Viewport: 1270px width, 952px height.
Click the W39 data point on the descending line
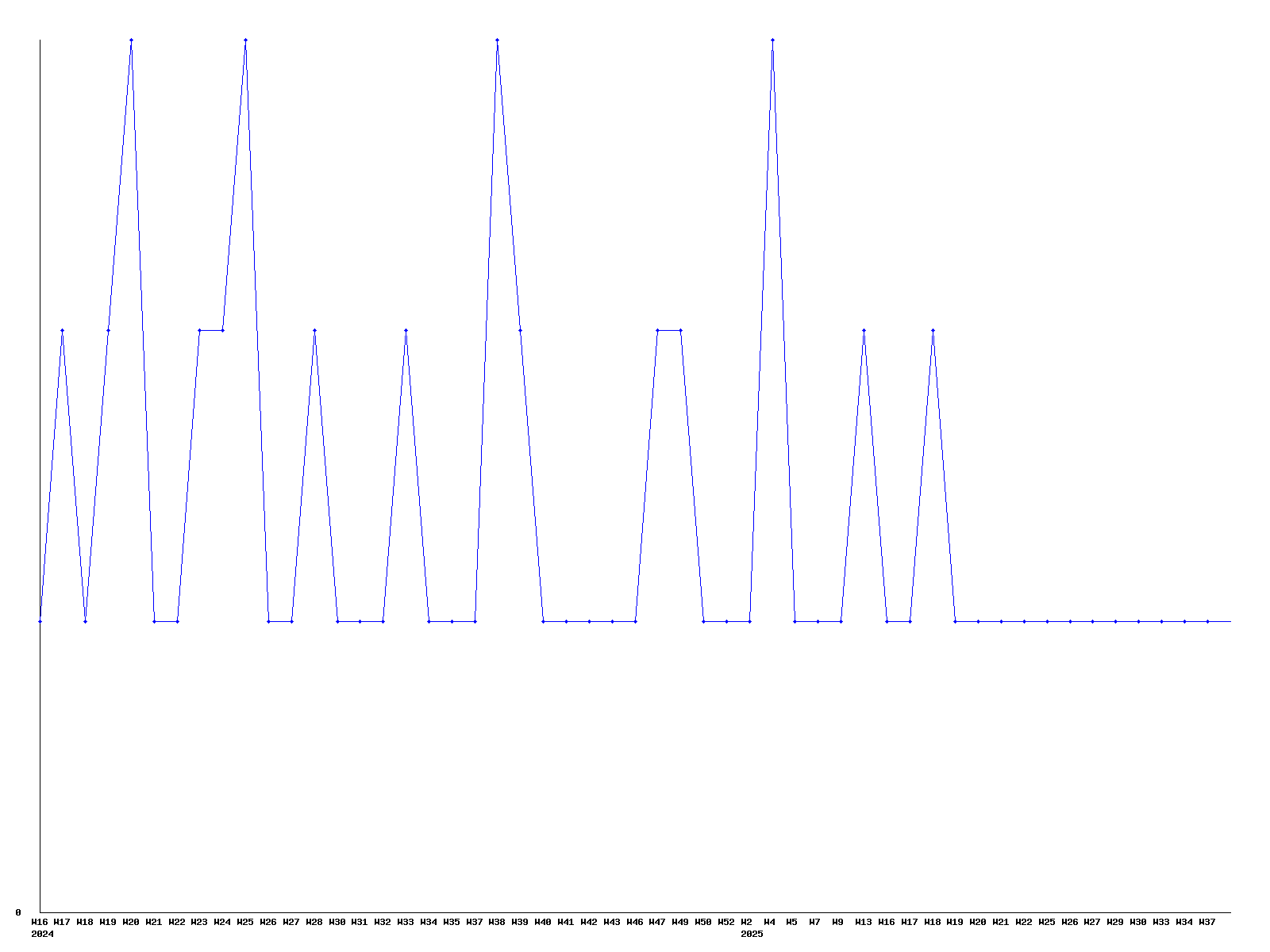click(x=520, y=330)
